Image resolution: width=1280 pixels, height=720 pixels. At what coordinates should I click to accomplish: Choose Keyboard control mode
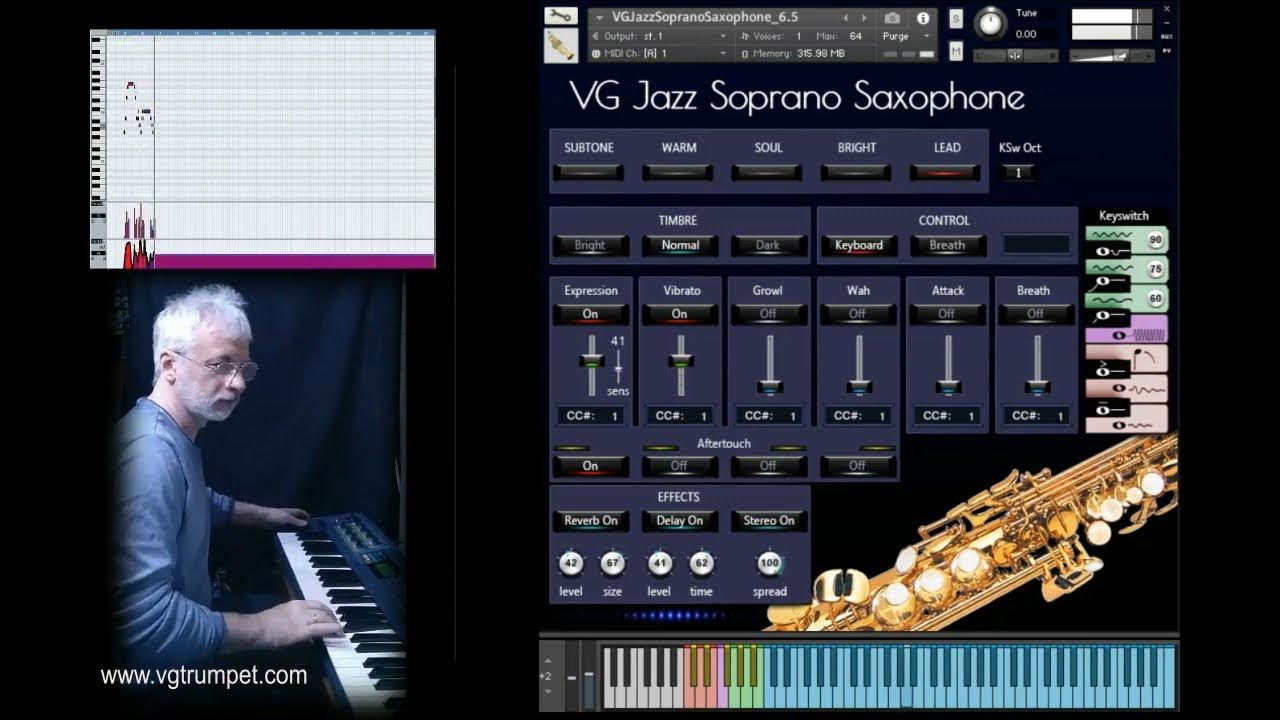(x=859, y=245)
